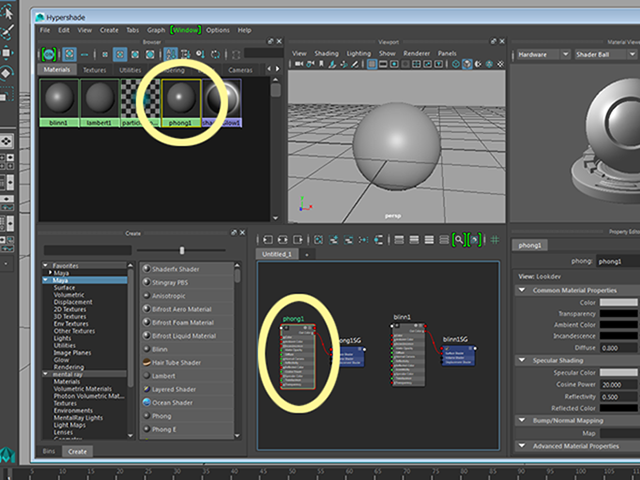Click the rearrange graph icon

(x=363, y=240)
